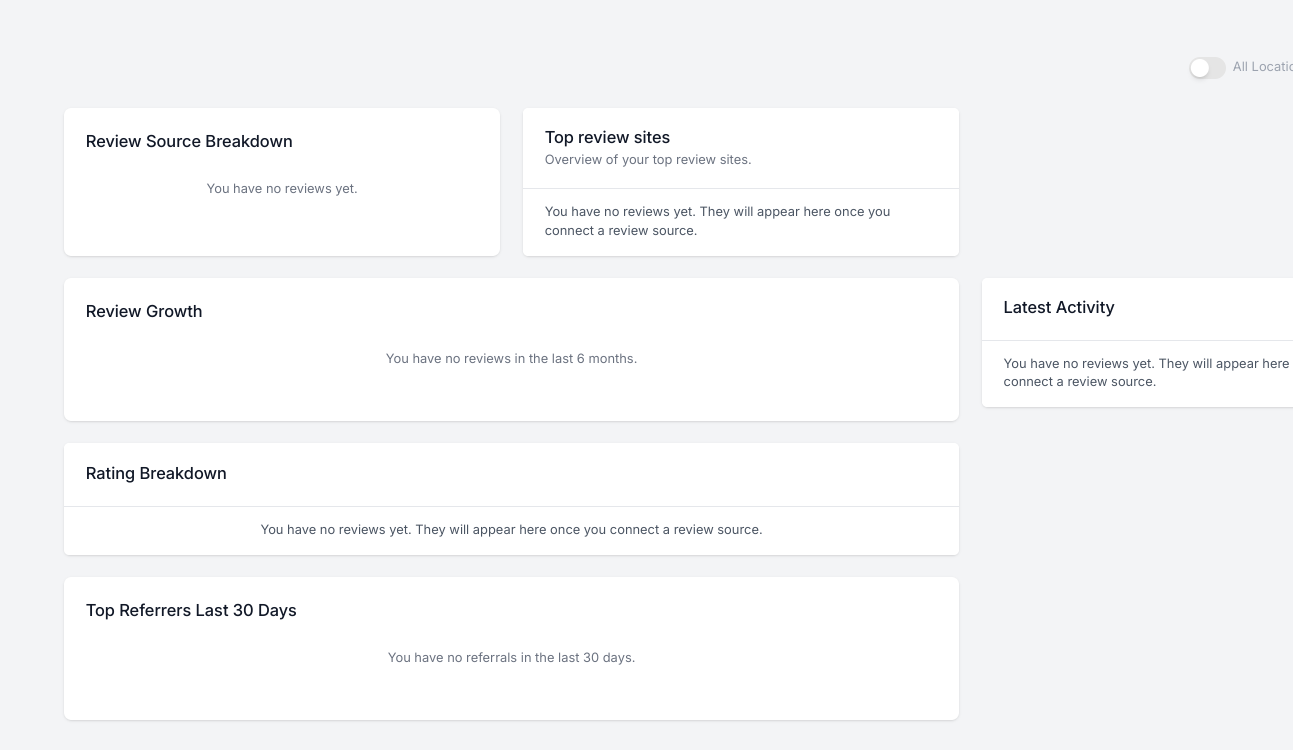Focus the Review Growth card panel
The height and width of the screenshot is (750, 1293).
511,395
